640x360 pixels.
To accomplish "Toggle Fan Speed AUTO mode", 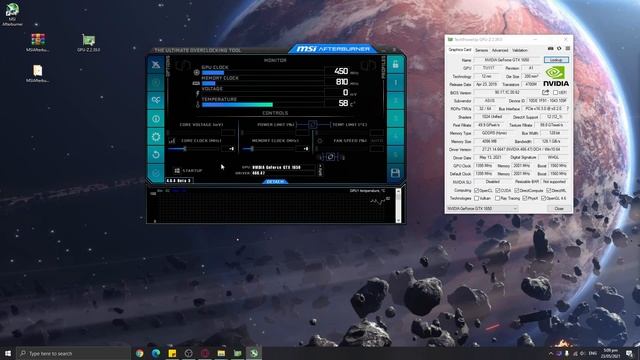I will click(x=377, y=141).
